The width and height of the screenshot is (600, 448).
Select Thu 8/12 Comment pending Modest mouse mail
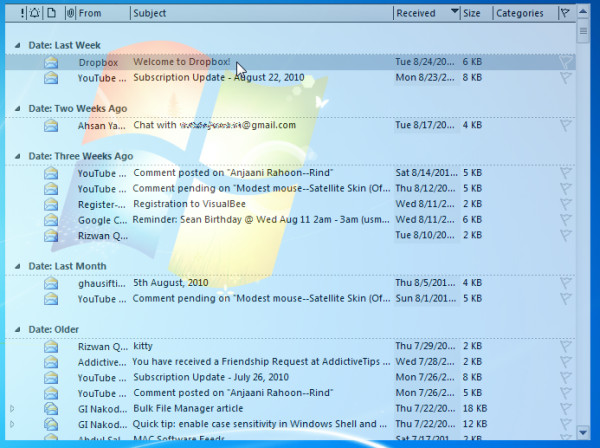click(x=261, y=188)
